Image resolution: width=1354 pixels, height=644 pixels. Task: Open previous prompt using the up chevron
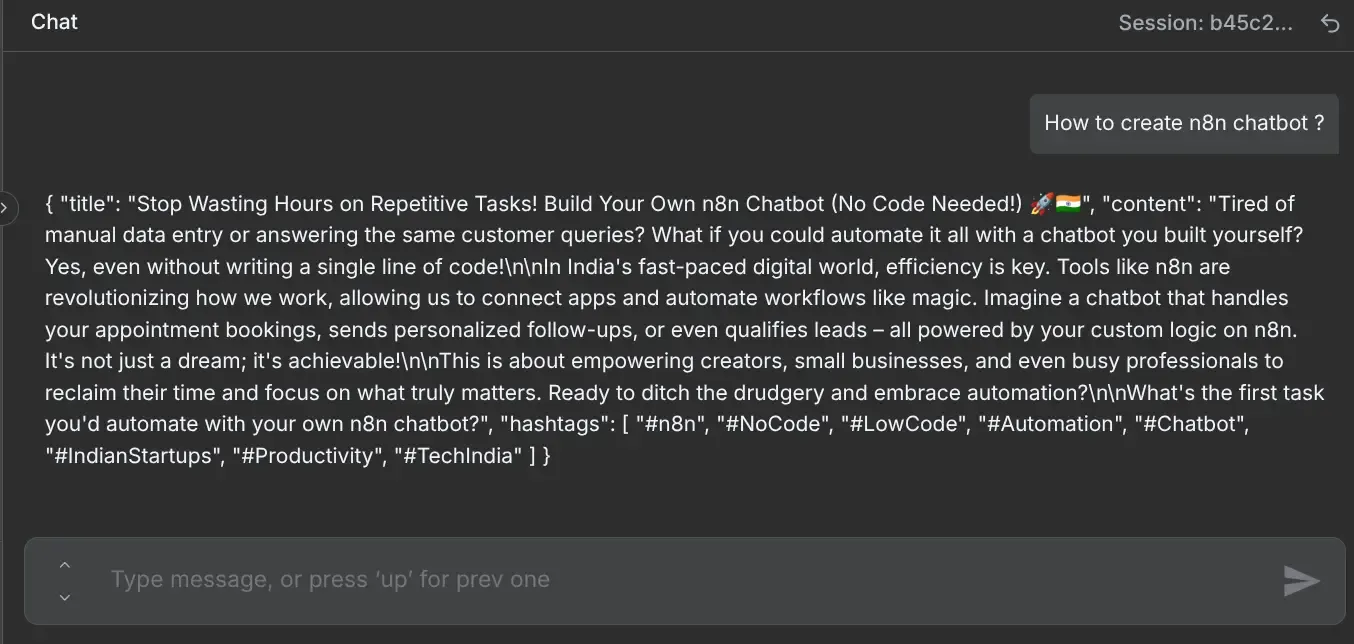[x=64, y=564]
